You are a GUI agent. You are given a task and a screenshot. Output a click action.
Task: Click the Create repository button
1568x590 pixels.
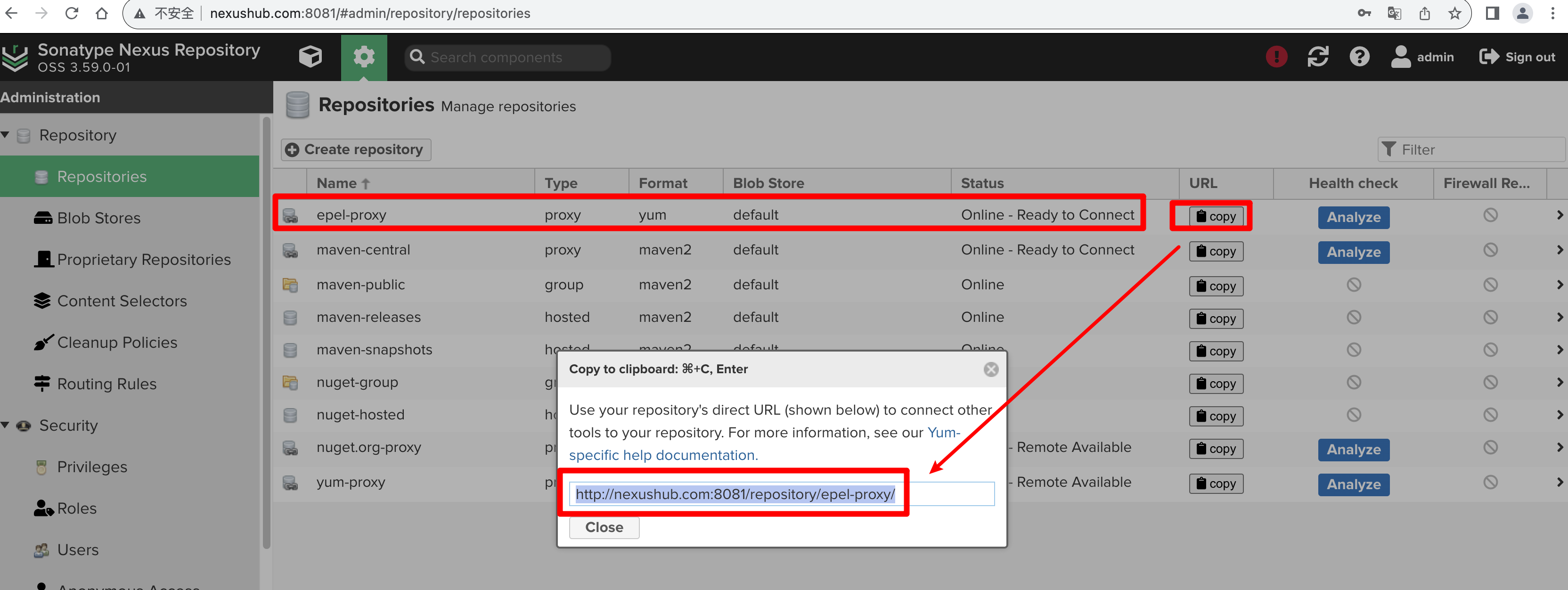pos(355,150)
